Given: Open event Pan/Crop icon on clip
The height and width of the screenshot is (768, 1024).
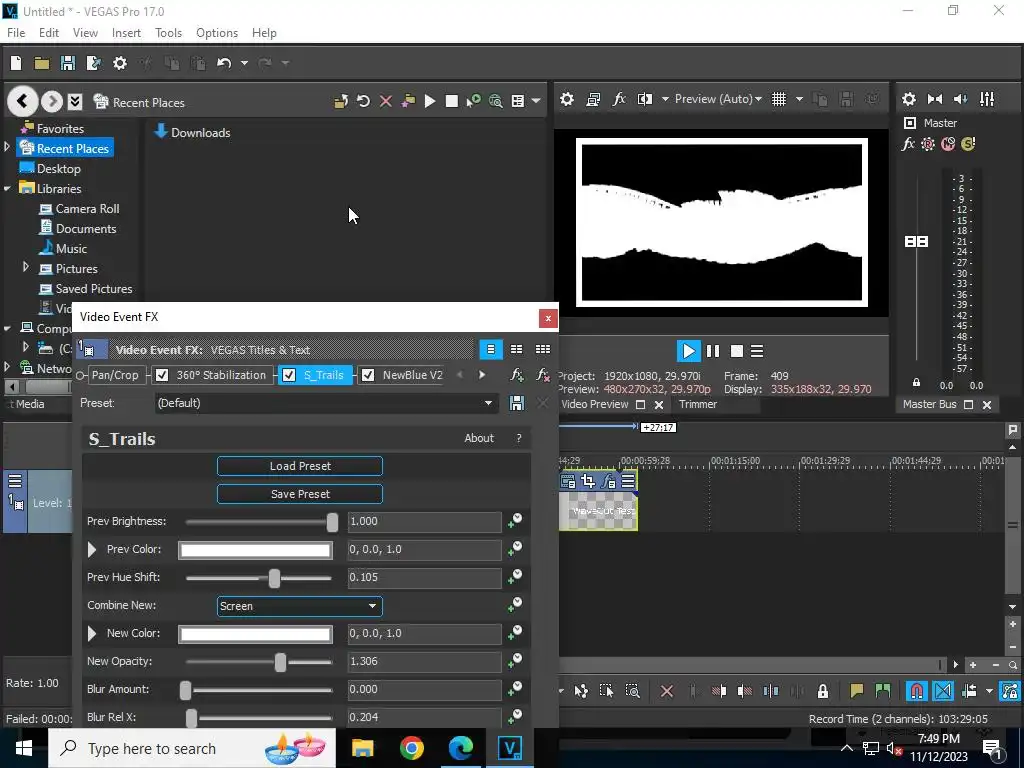Looking at the screenshot, I should (588, 481).
